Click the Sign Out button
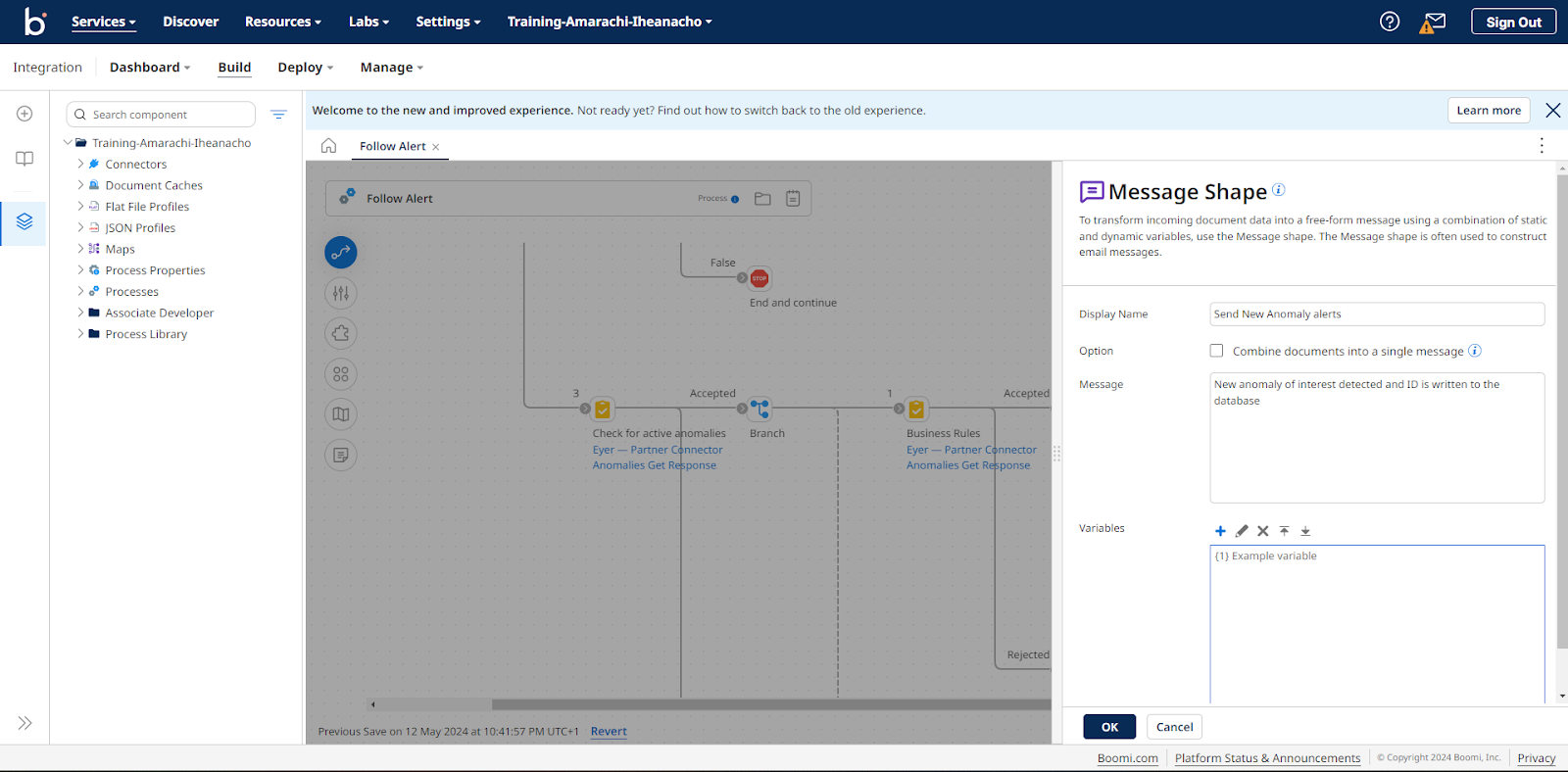Screen dimensions: 1568x772 pos(1513,22)
